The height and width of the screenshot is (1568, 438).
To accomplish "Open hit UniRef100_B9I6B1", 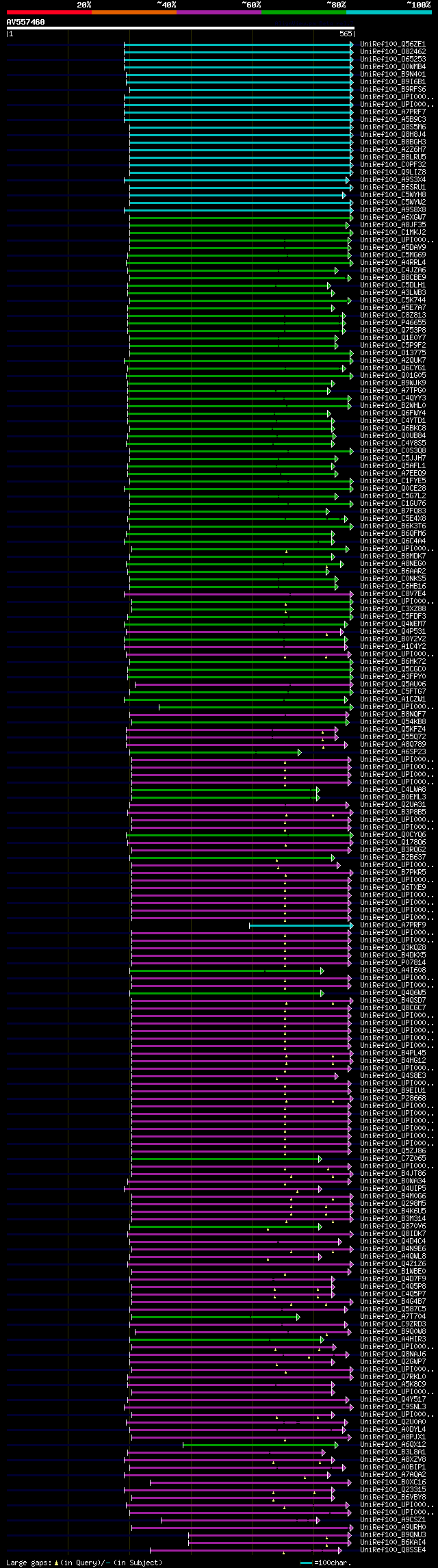I will pos(393,81).
